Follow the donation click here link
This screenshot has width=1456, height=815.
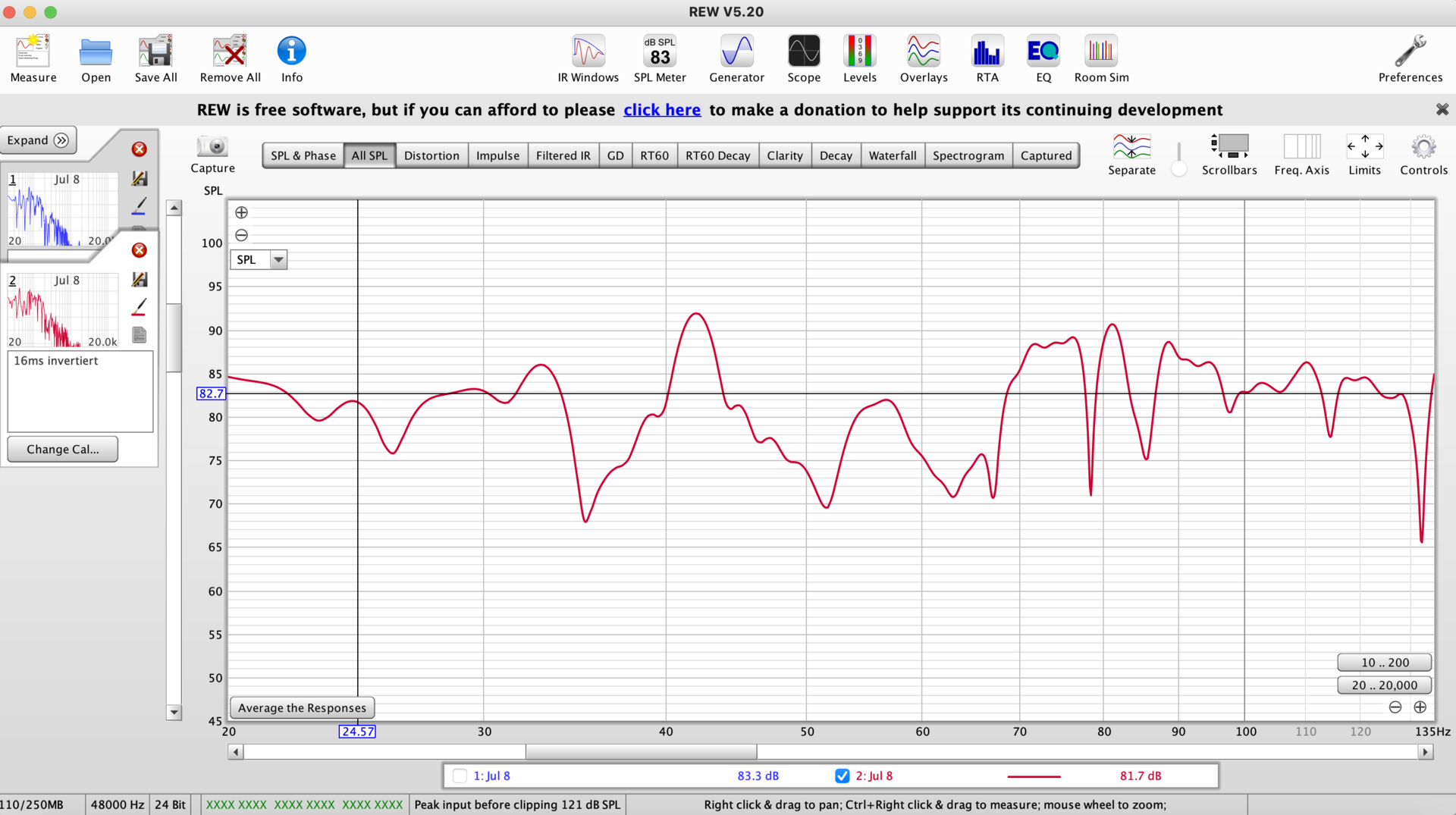coord(661,110)
